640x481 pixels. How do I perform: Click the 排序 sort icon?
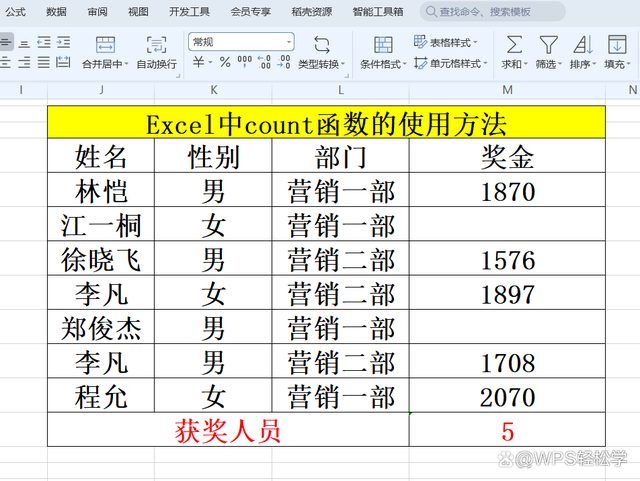pos(582,45)
